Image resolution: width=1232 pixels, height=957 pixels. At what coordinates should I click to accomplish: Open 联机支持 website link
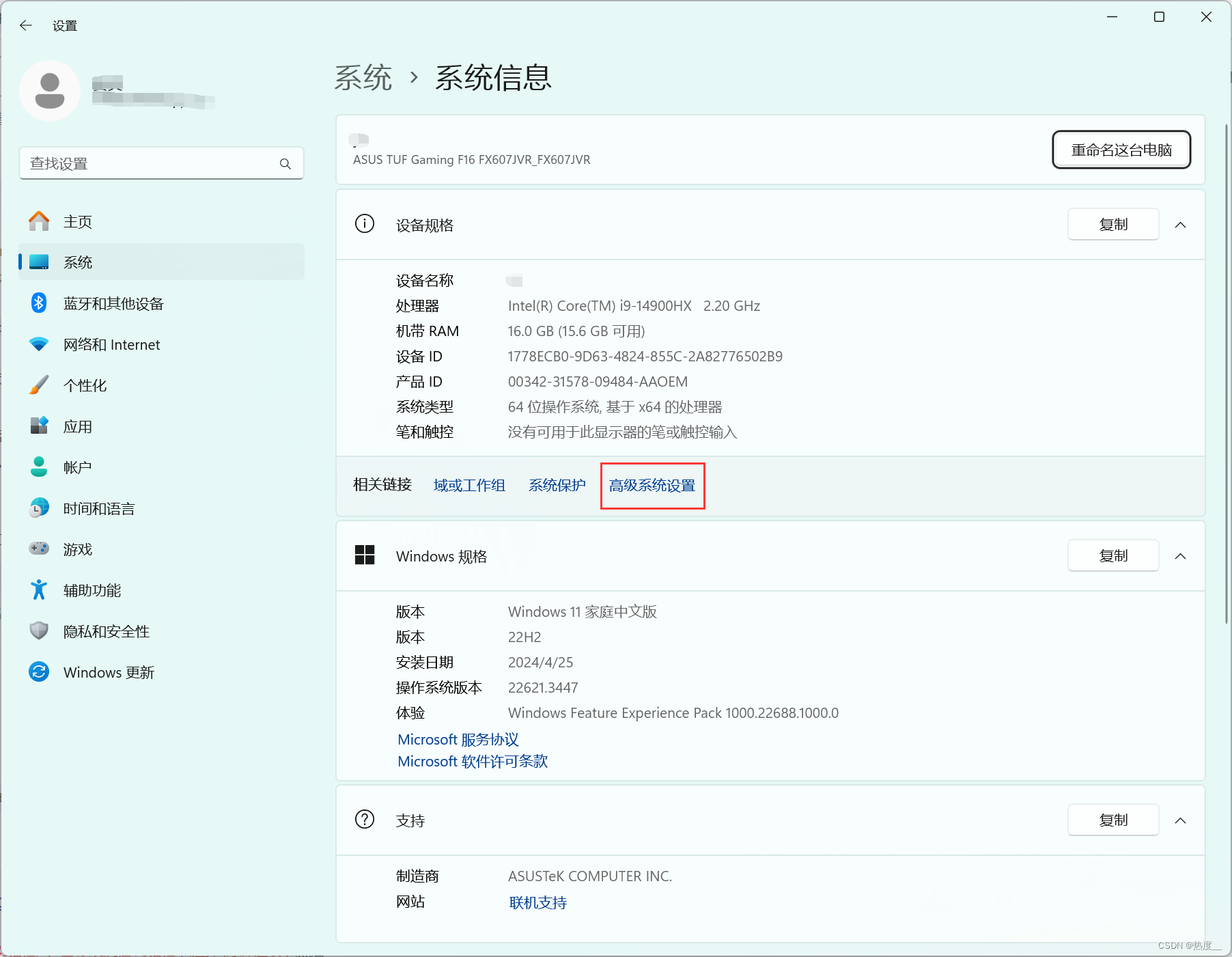click(538, 903)
